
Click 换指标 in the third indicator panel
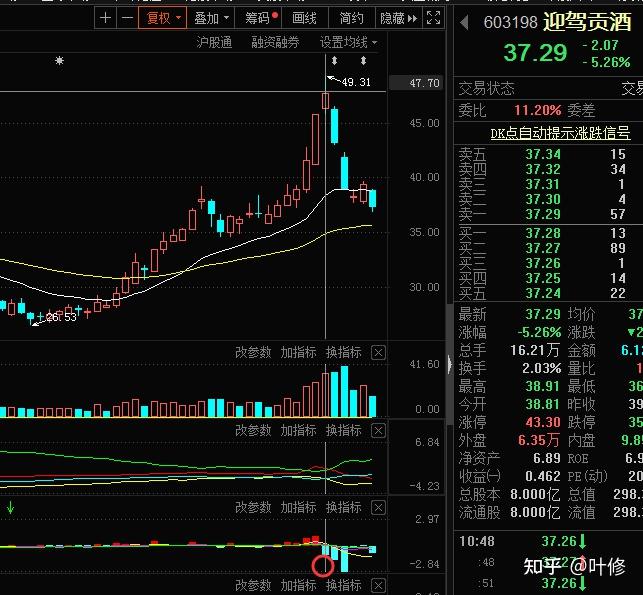tap(343, 507)
